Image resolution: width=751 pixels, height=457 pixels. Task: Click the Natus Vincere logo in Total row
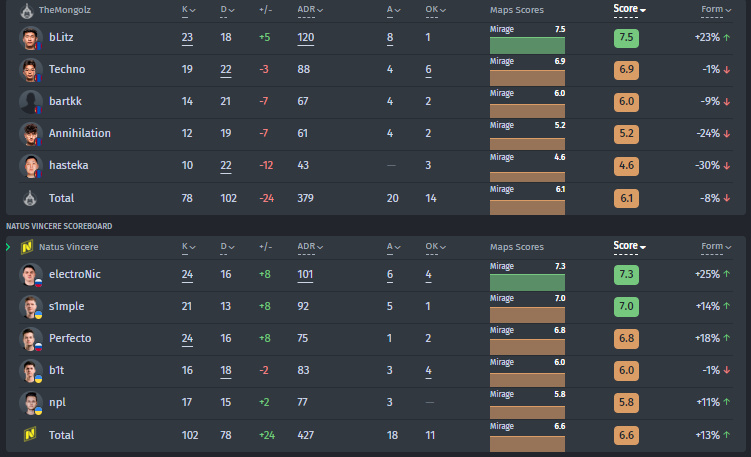tap(30, 435)
